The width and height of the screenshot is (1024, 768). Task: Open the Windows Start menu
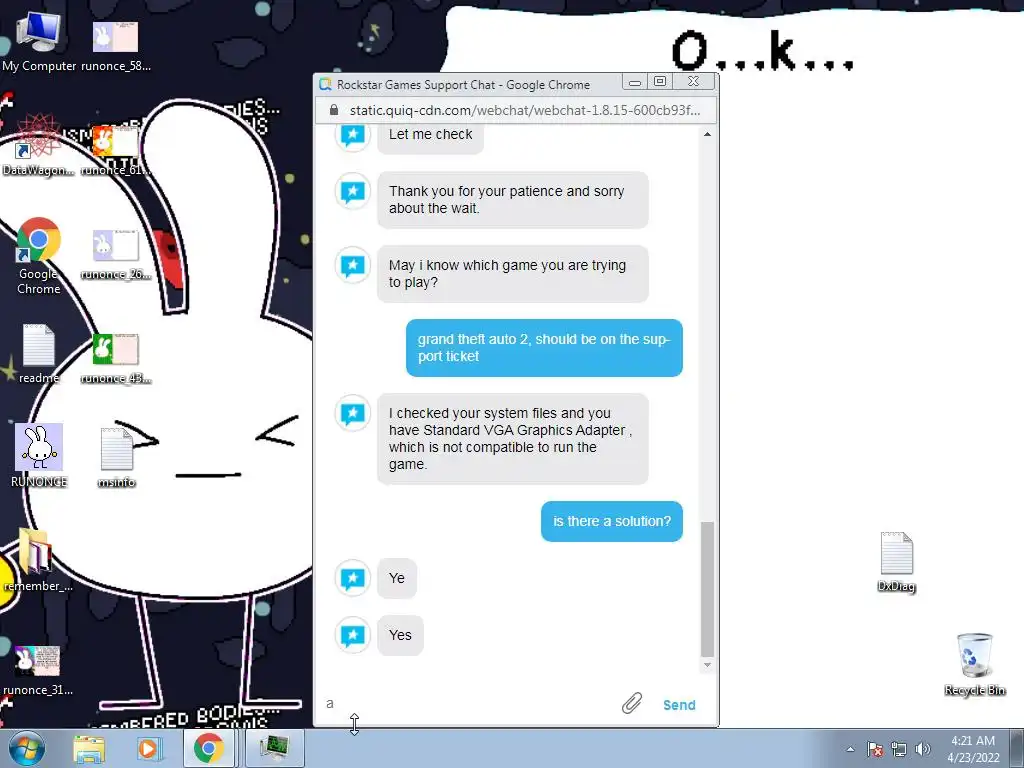(x=26, y=748)
